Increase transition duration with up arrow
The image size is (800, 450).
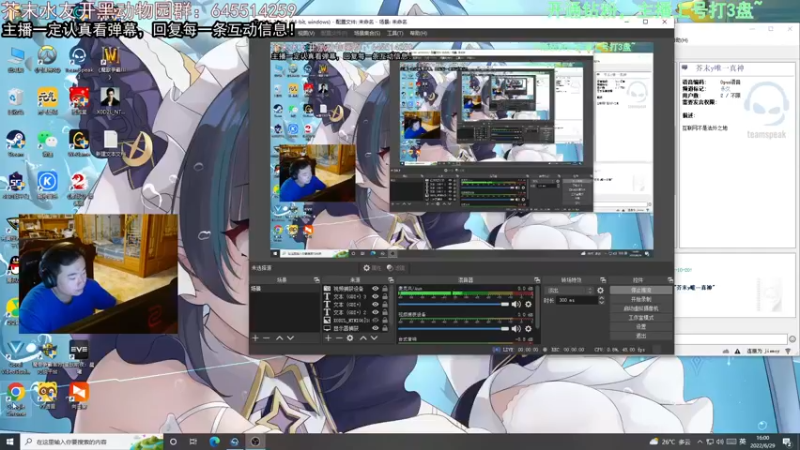point(602,298)
